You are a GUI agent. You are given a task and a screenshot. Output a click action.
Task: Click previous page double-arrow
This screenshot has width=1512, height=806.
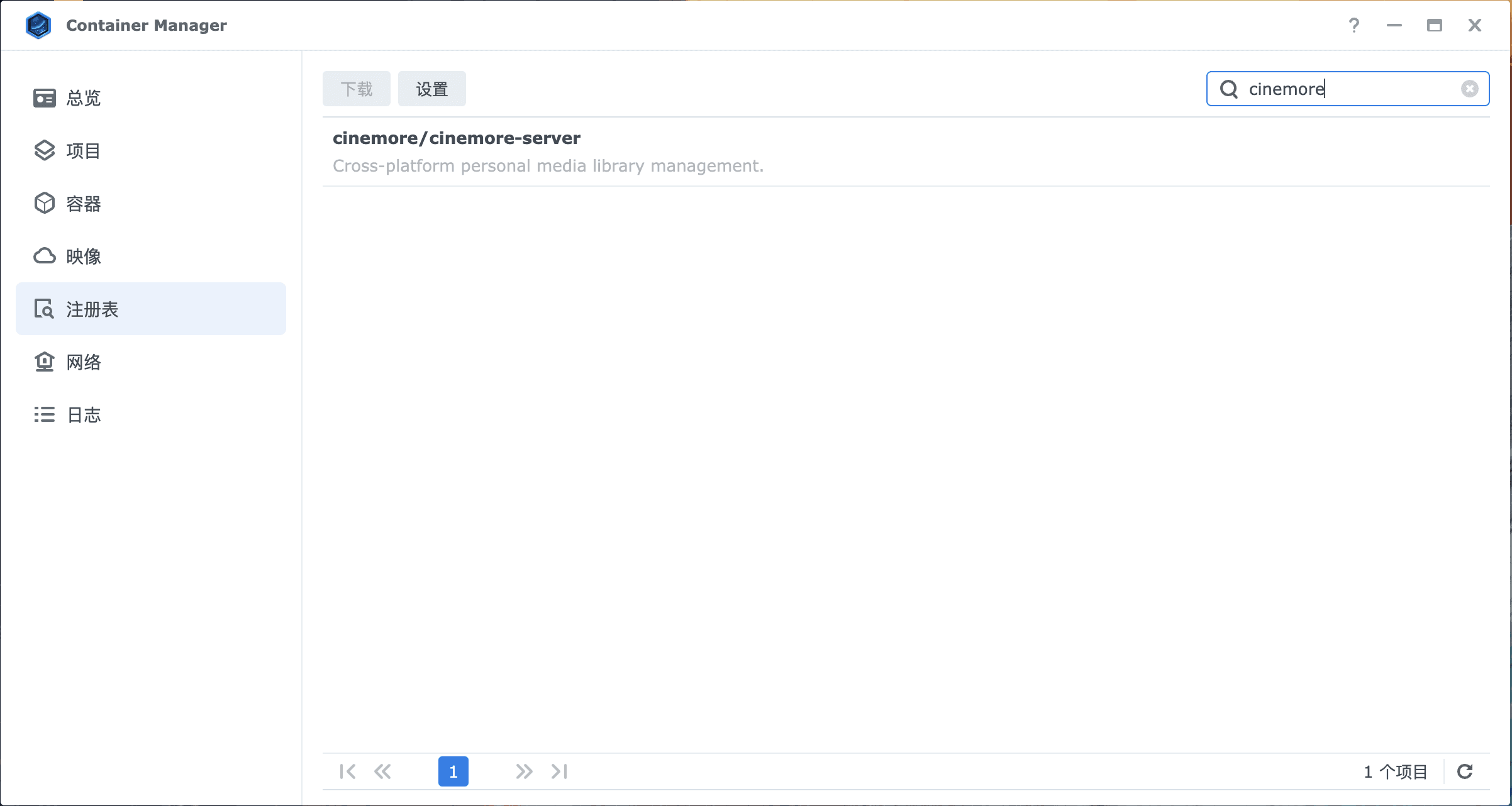pyautogui.click(x=382, y=771)
